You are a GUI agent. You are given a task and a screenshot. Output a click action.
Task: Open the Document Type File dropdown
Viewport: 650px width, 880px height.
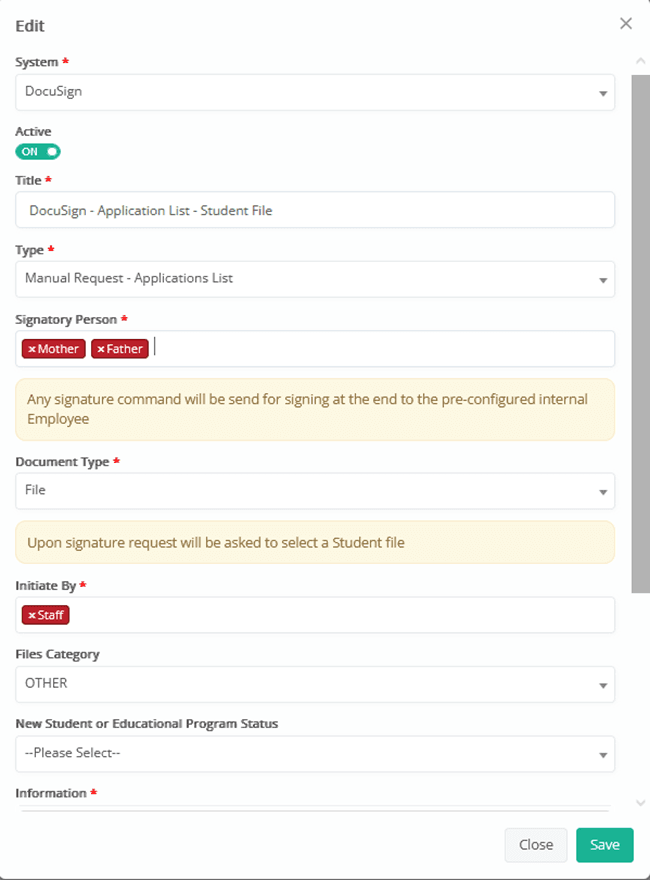pyautogui.click(x=315, y=491)
